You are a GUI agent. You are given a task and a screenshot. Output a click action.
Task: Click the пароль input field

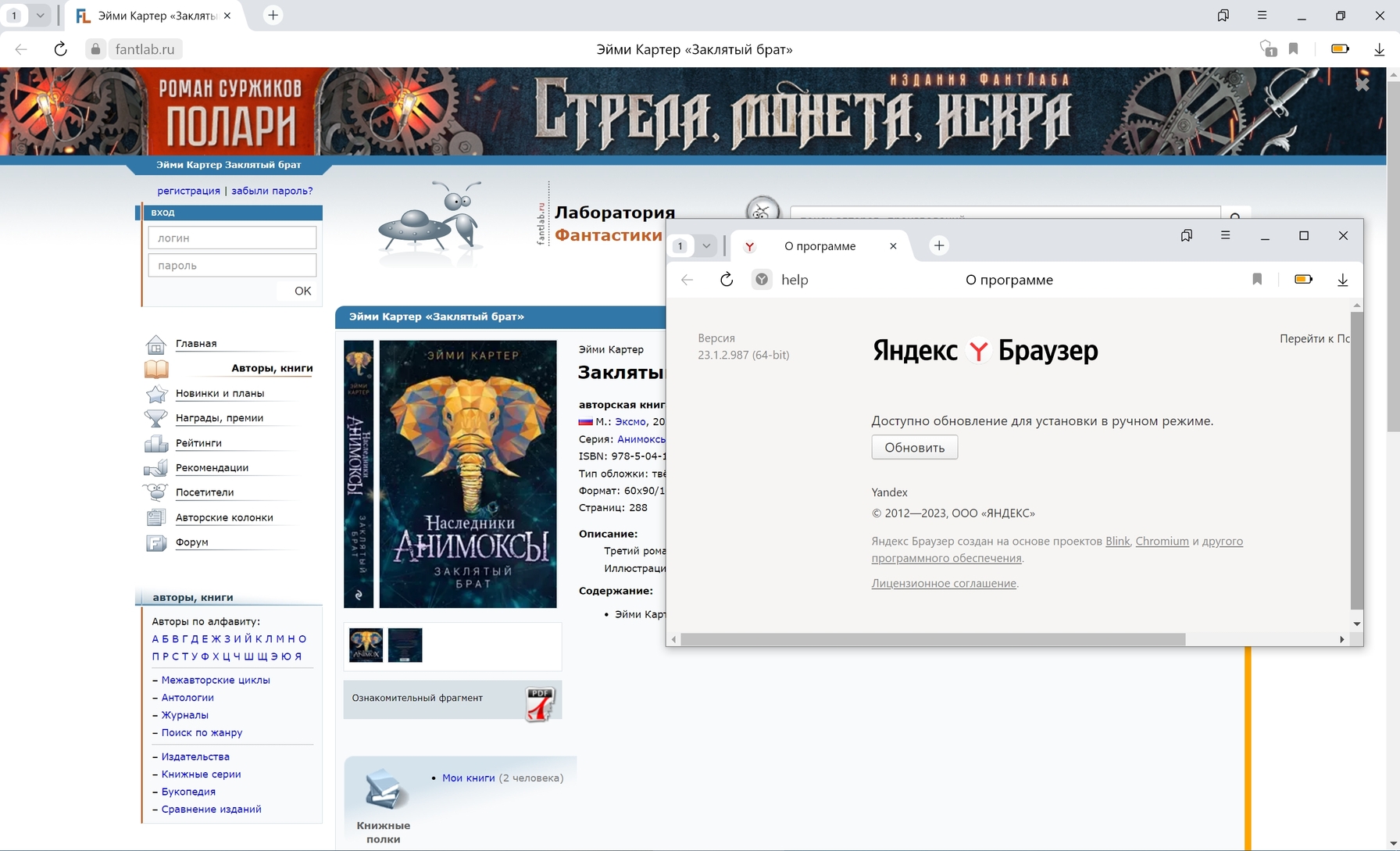tap(232, 265)
